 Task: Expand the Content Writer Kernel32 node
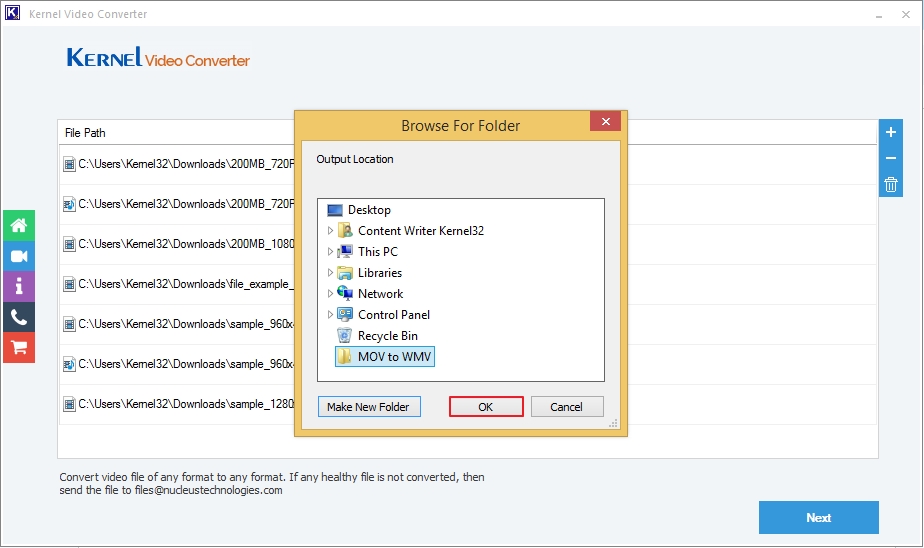(330, 230)
